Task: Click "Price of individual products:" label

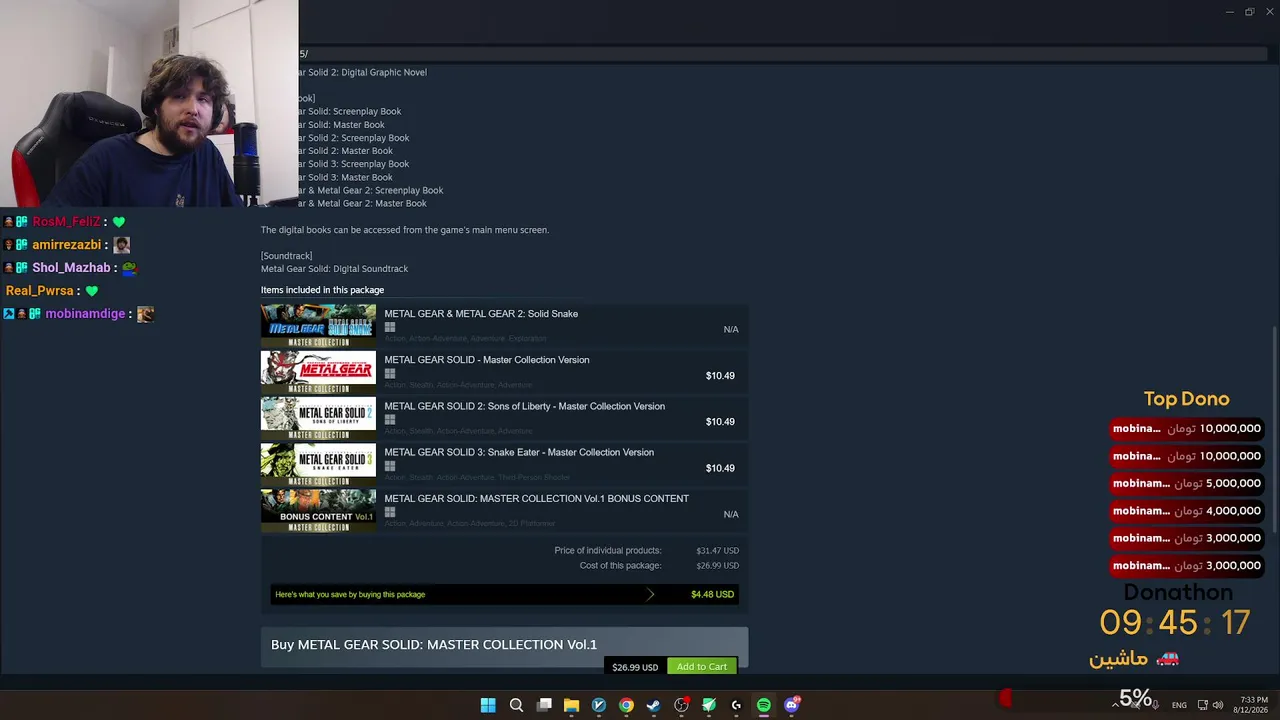Action: point(608,551)
